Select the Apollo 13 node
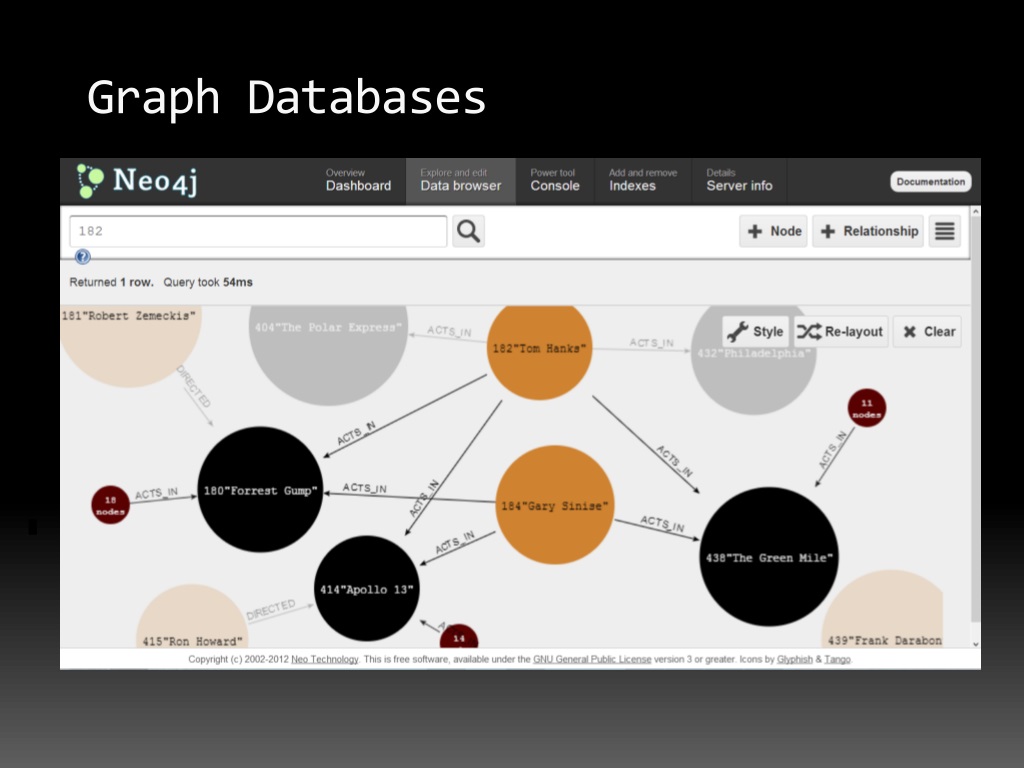The image size is (1024, 768). pos(366,588)
